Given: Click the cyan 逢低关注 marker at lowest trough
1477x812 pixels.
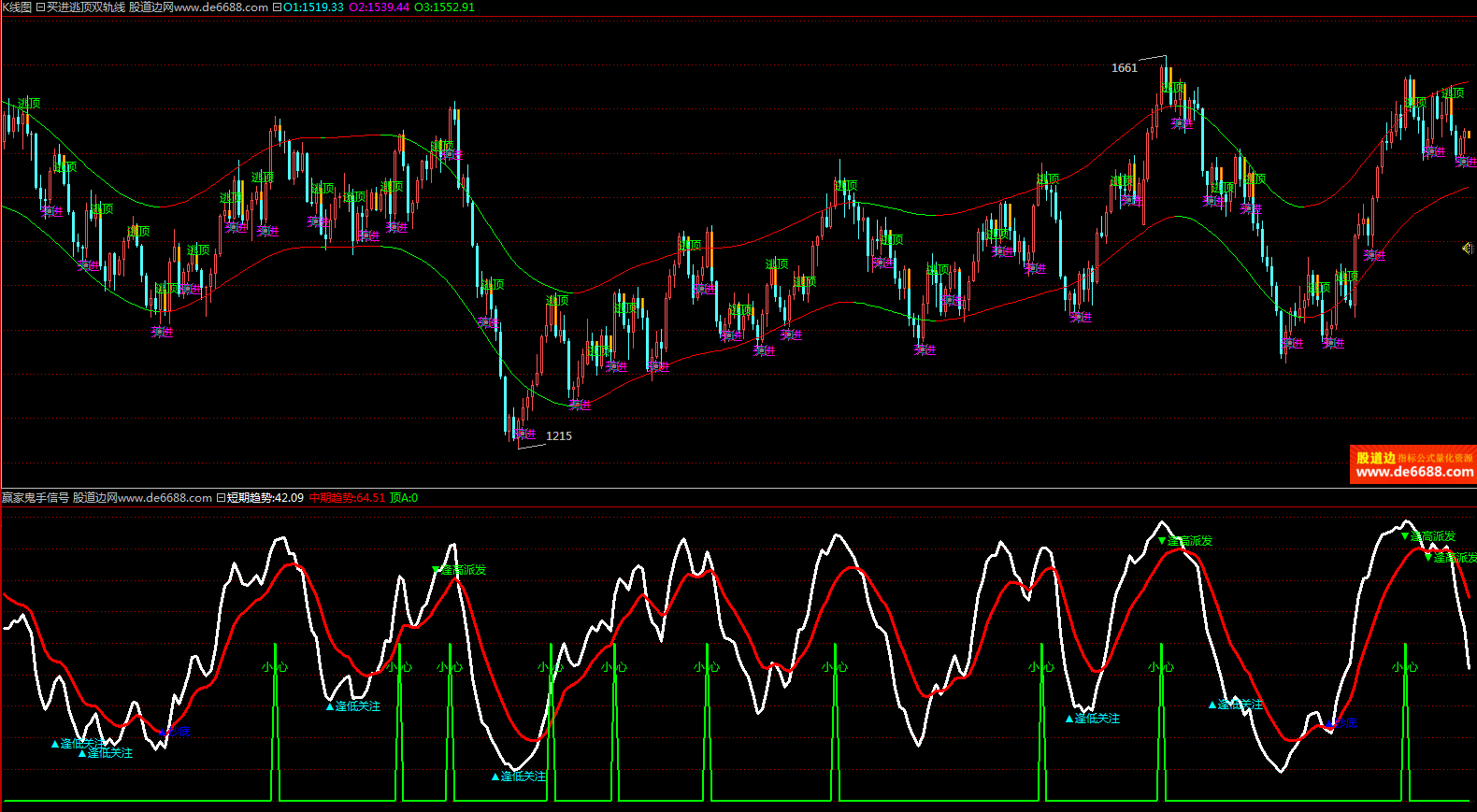Looking at the screenshot, I should [522, 776].
